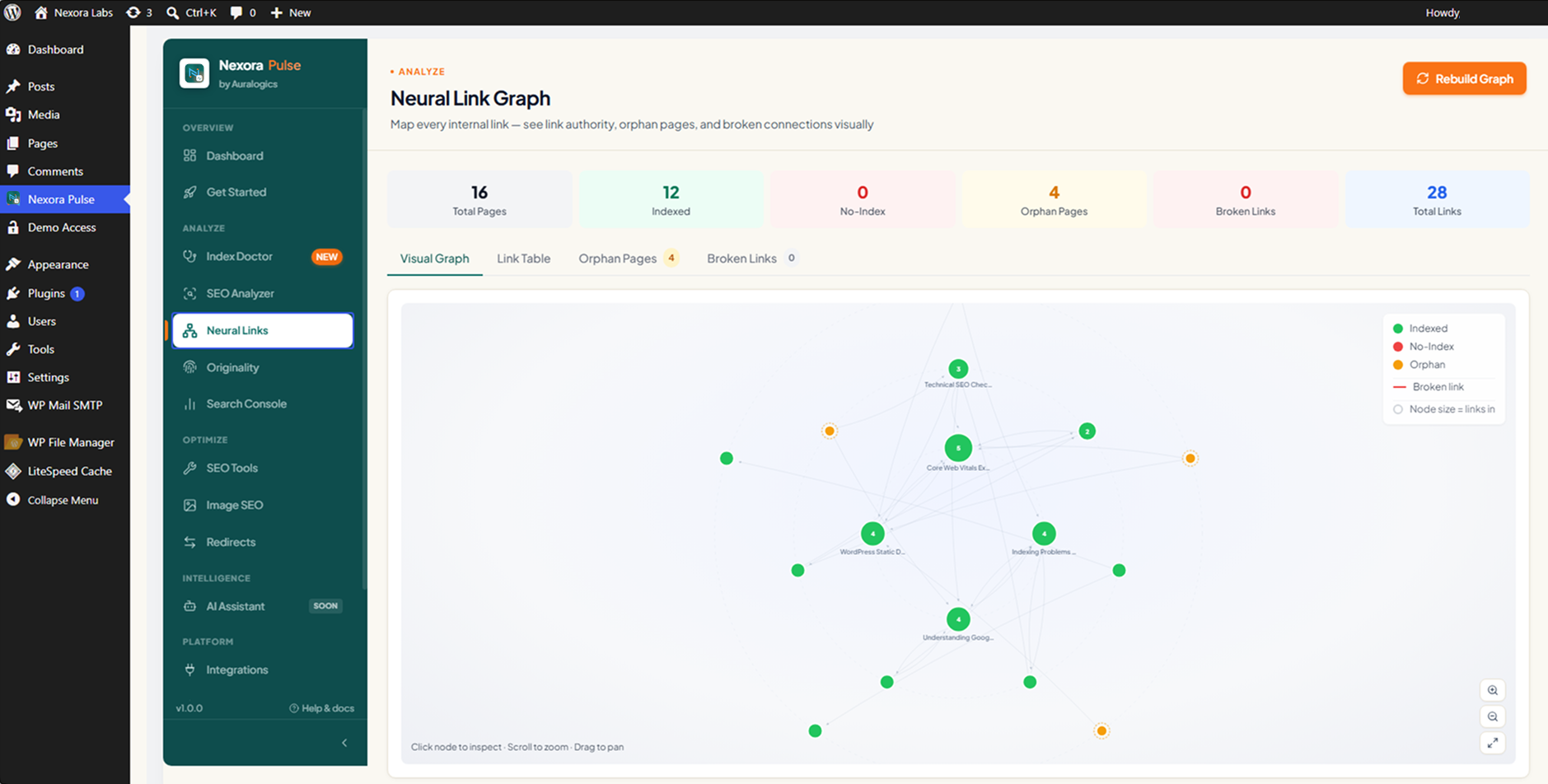Open the Plugins menu
1548x784 pixels.
(x=64, y=293)
